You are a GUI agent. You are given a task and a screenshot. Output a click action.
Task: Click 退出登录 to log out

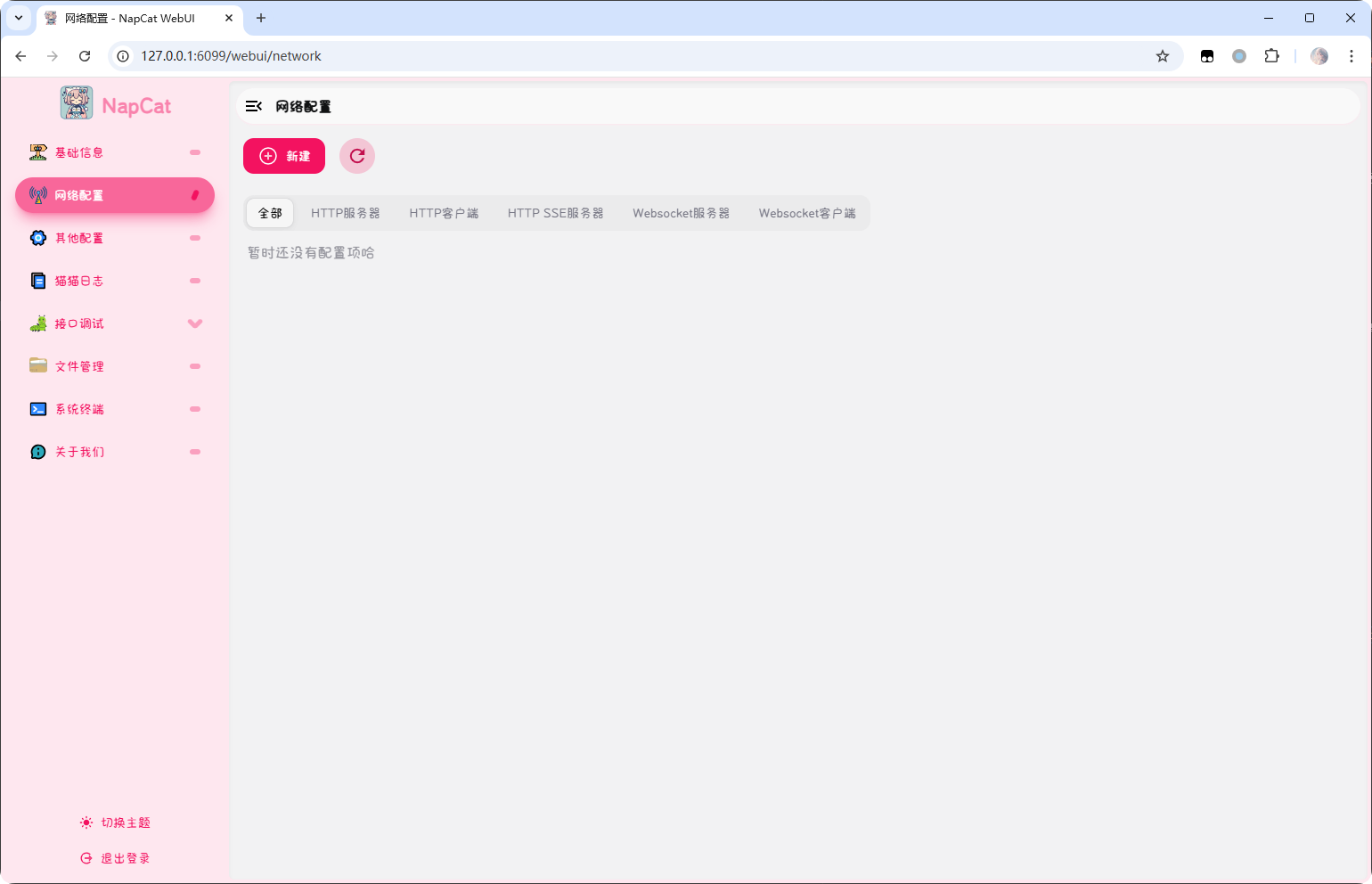(x=115, y=859)
